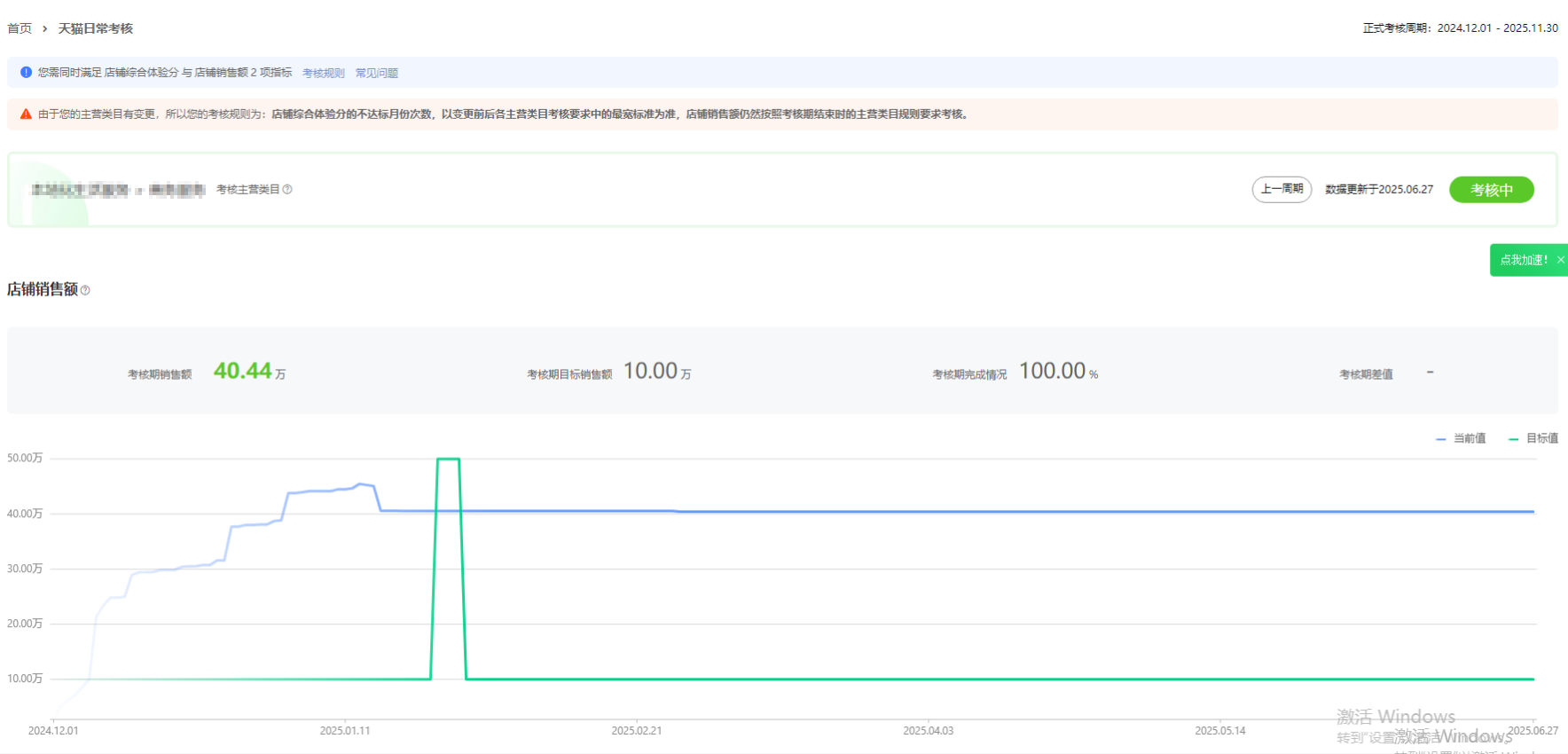Open the 考核规则 link

[x=323, y=73]
